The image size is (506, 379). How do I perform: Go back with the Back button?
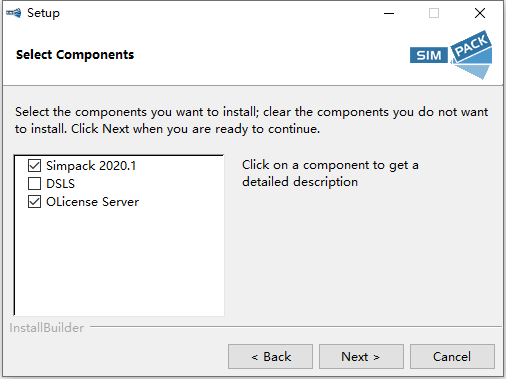(270, 357)
